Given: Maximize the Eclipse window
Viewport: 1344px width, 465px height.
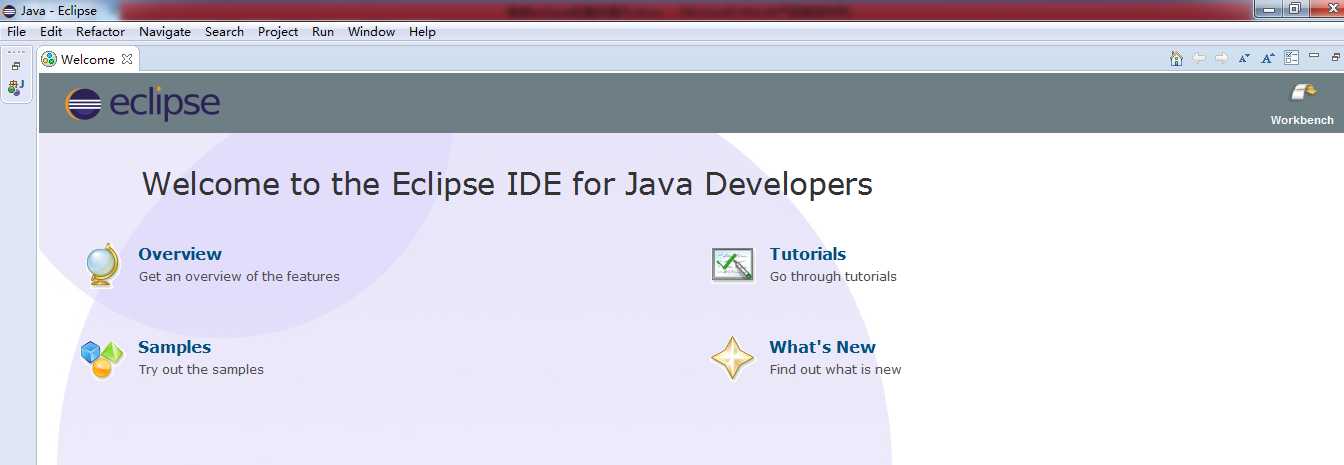Looking at the screenshot, I should pos(1295,9).
